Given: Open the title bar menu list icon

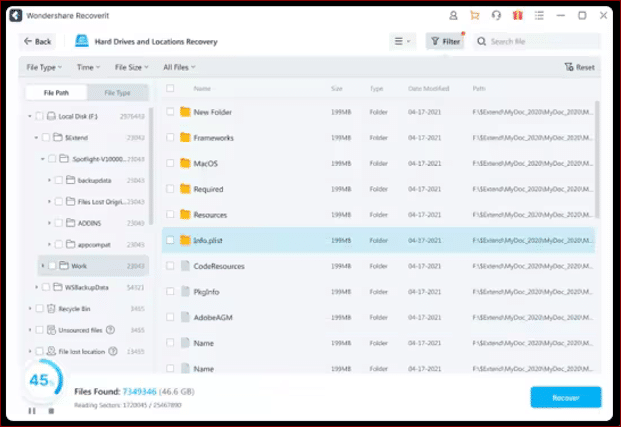Looking at the screenshot, I should pos(539,15).
